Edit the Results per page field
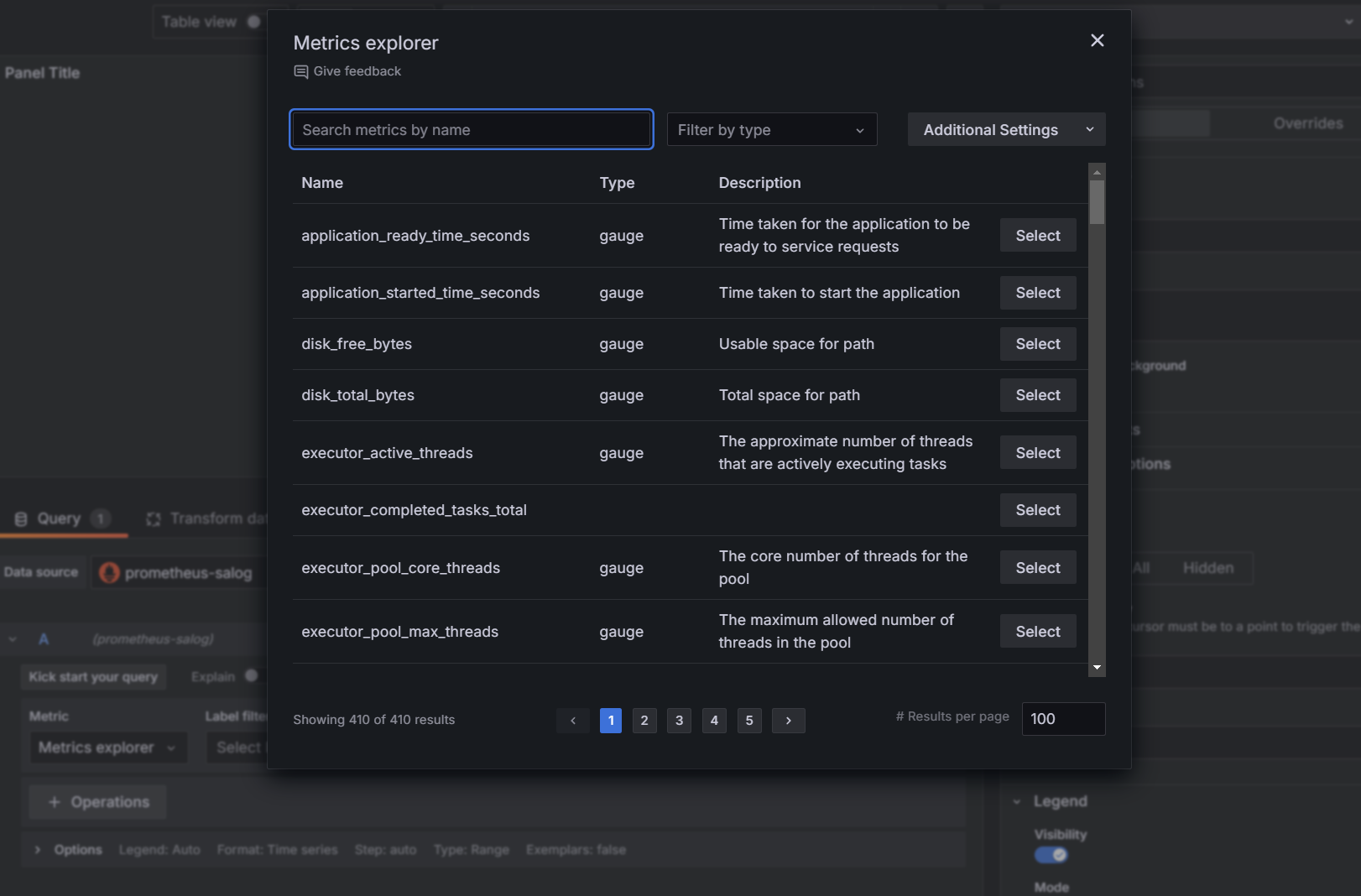This screenshot has width=1361, height=896. [1063, 719]
